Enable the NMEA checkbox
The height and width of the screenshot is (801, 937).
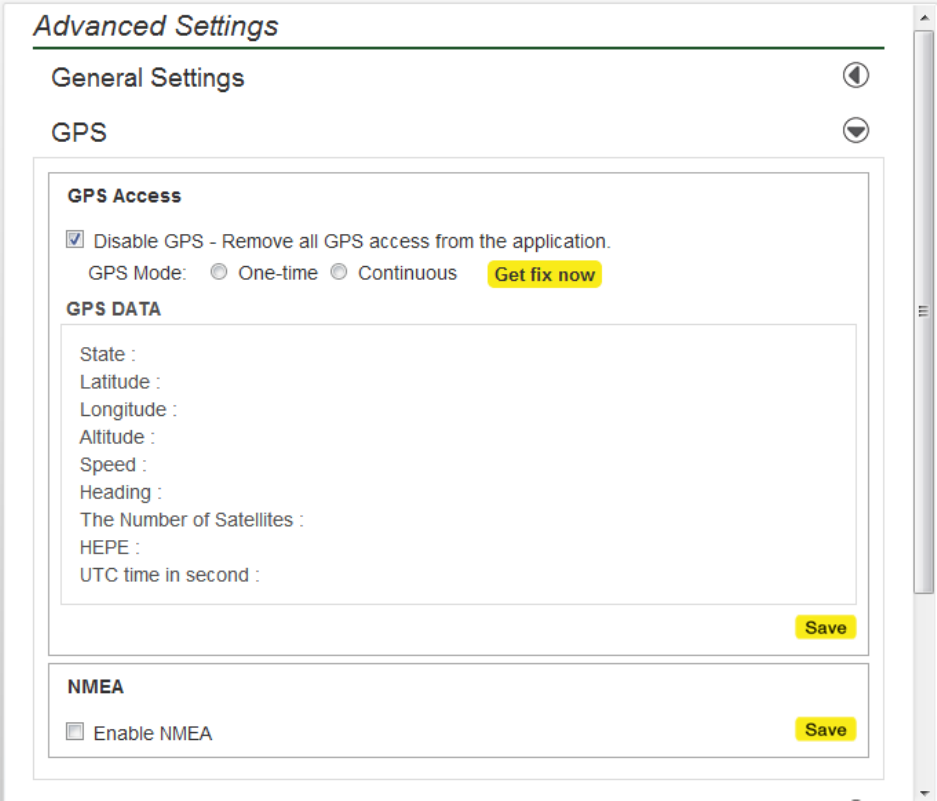75,732
